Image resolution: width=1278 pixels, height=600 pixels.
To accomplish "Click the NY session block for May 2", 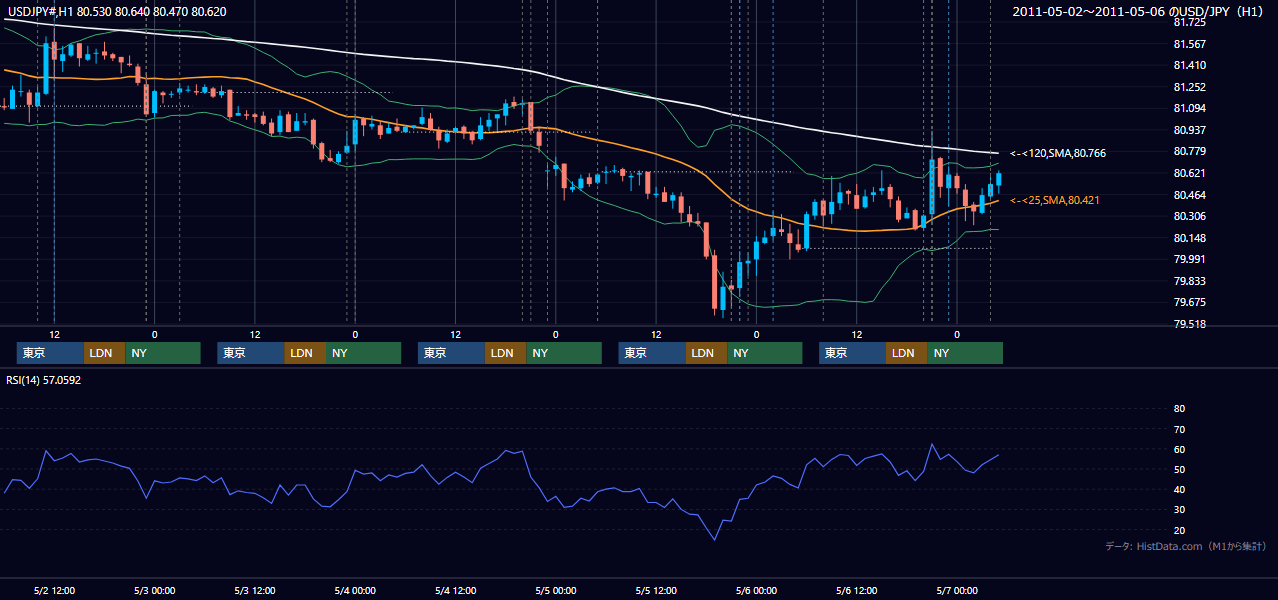I will [163, 353].
